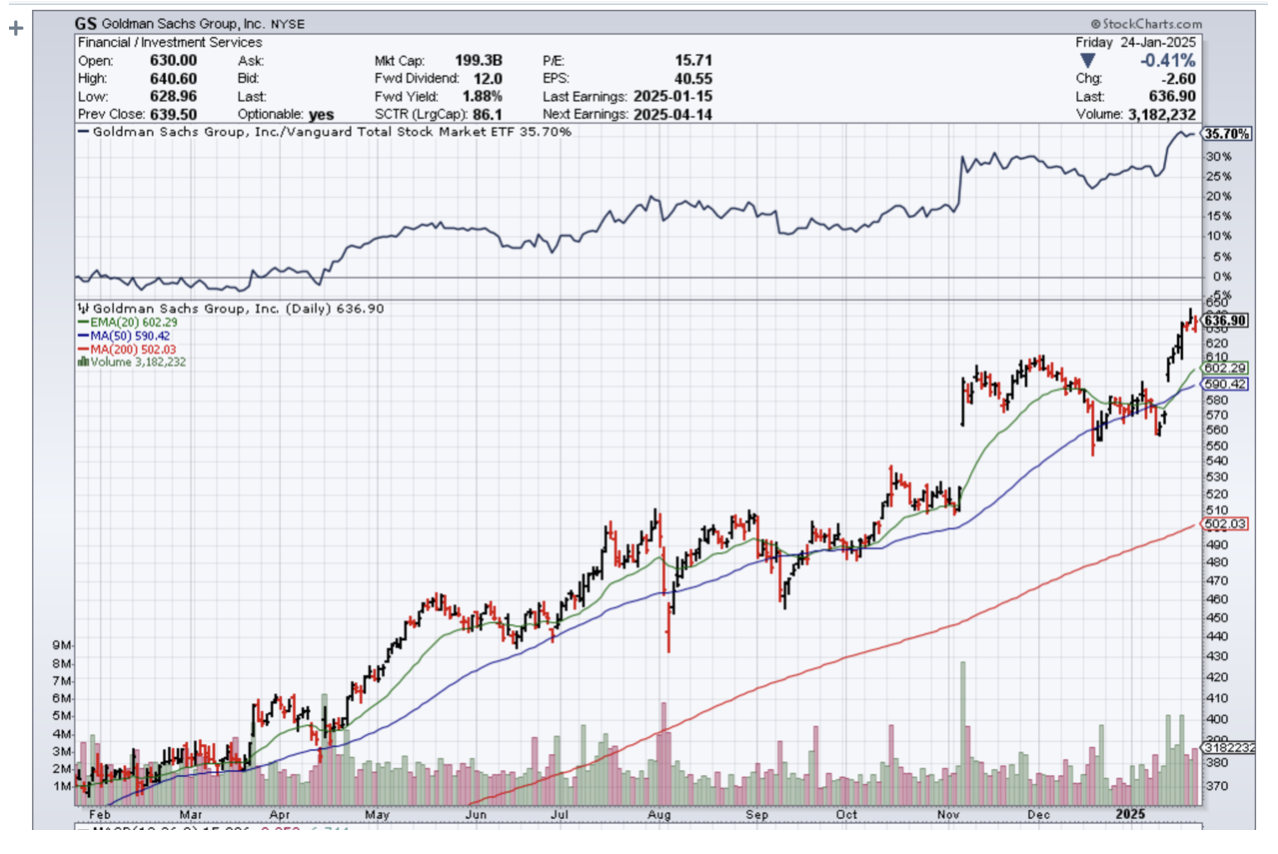Click the Aug label on the time axis
Viewport: 1278px width, 854px height.
point(662,813)
